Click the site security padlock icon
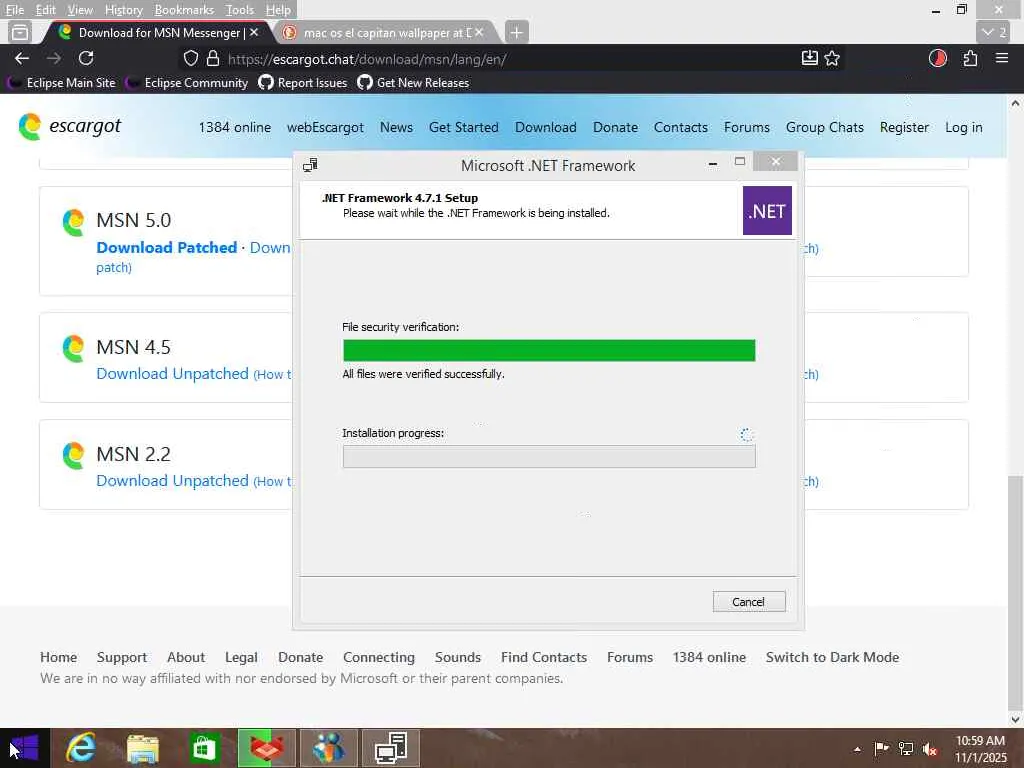This screenshot has width=1024, height=768. tap(213, 59)
